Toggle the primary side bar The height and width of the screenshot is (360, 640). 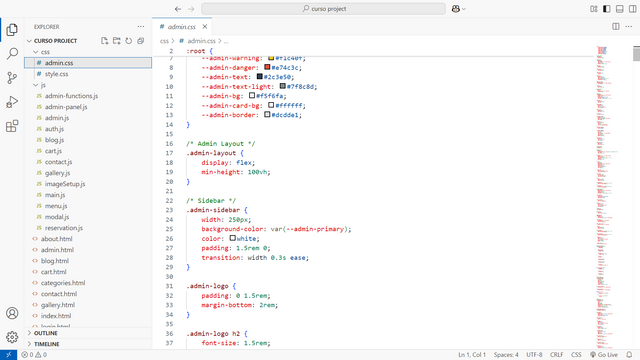tap(607, 9)
